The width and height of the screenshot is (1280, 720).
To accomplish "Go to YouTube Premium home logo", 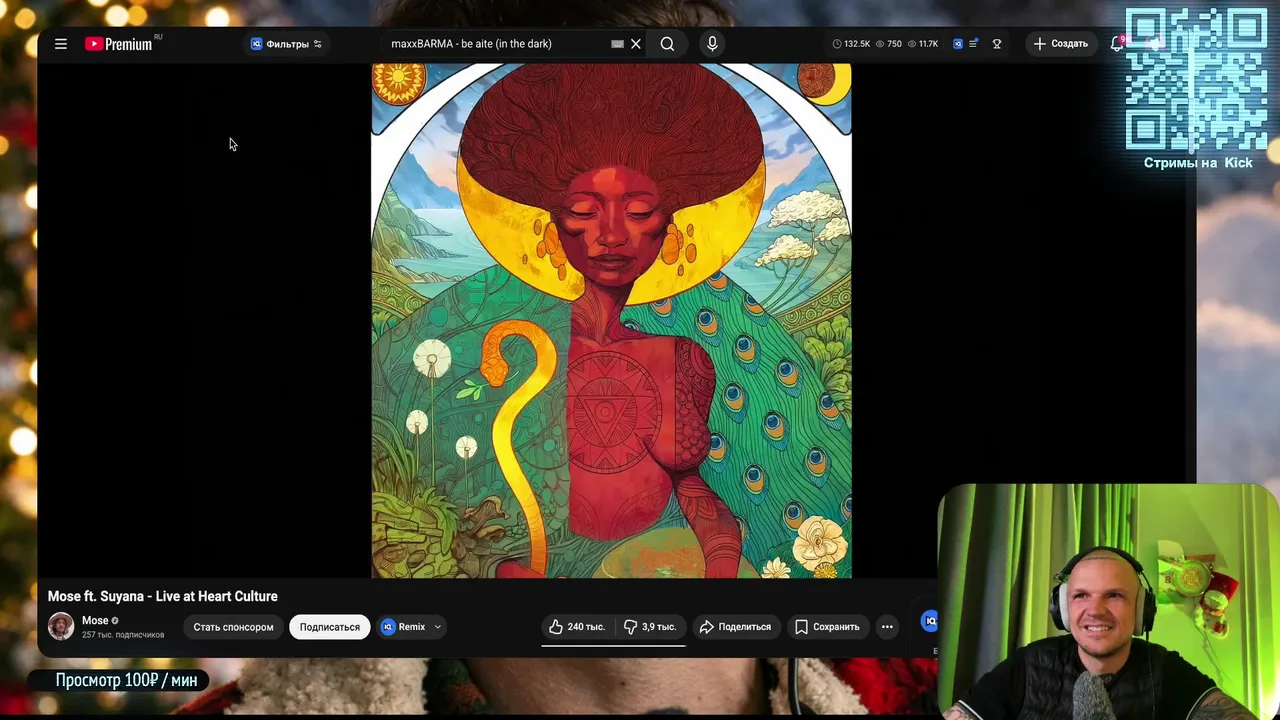I will pyautogui.click(x=119, y=44).
